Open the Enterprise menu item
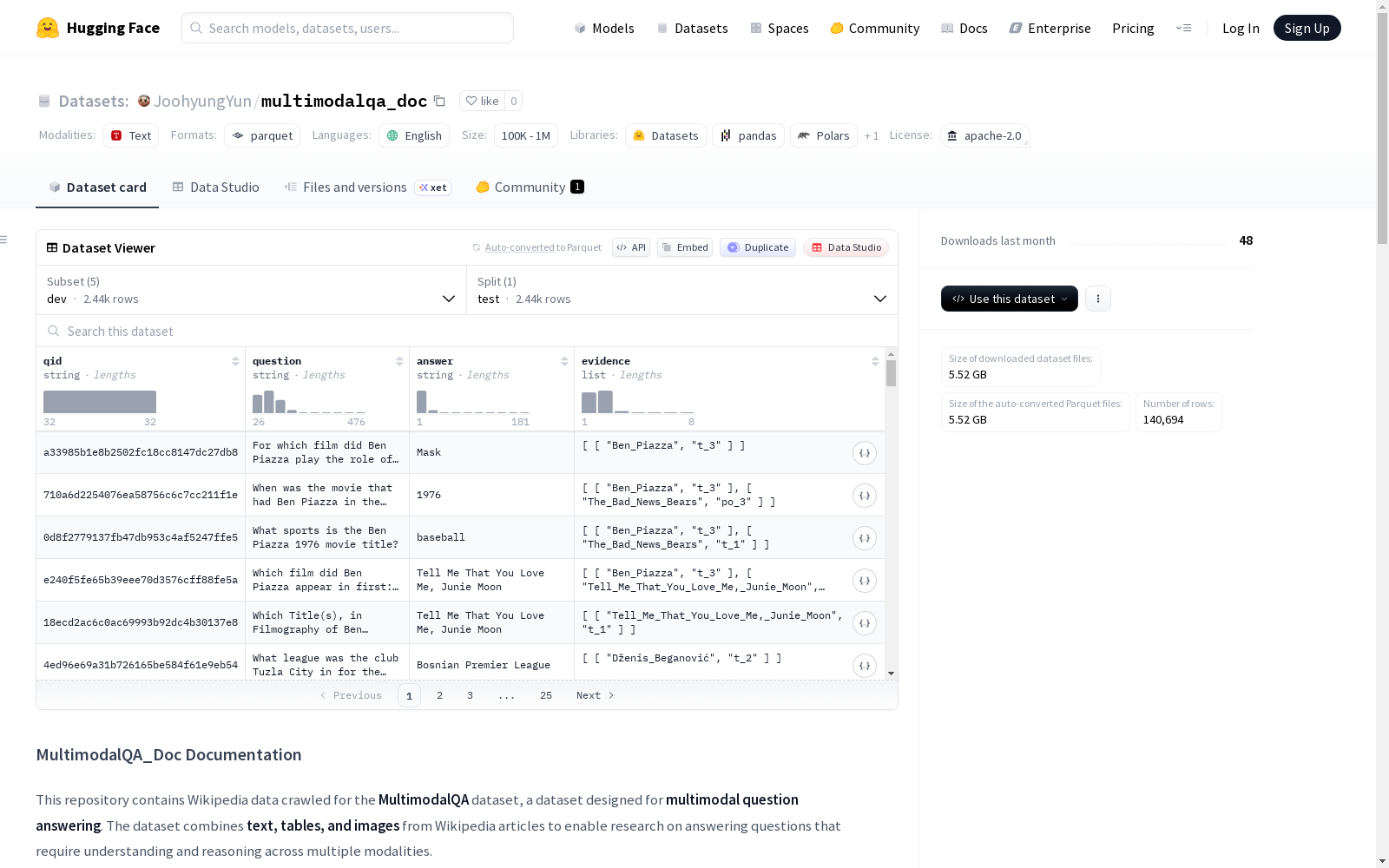The height and width of the screenshot is (868, 1389). click(1050, 28)
